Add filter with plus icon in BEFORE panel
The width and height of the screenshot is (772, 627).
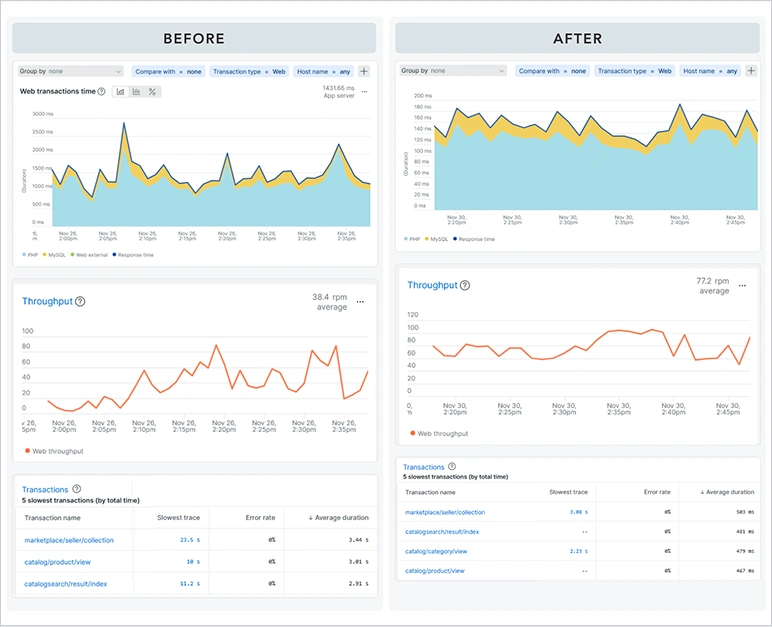364,71
